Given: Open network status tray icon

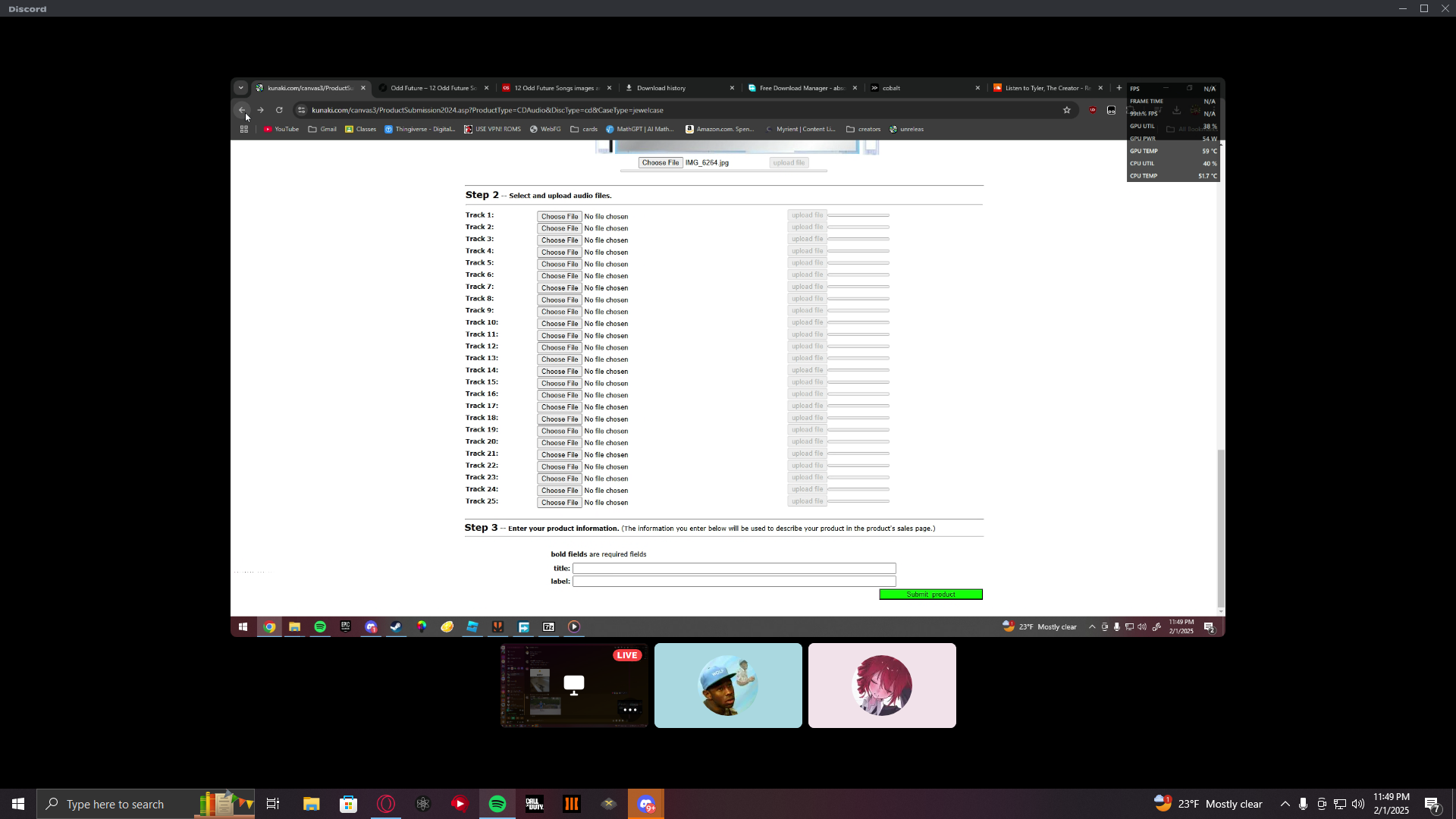Looking at the screenshot, I should click(1340, 804).
